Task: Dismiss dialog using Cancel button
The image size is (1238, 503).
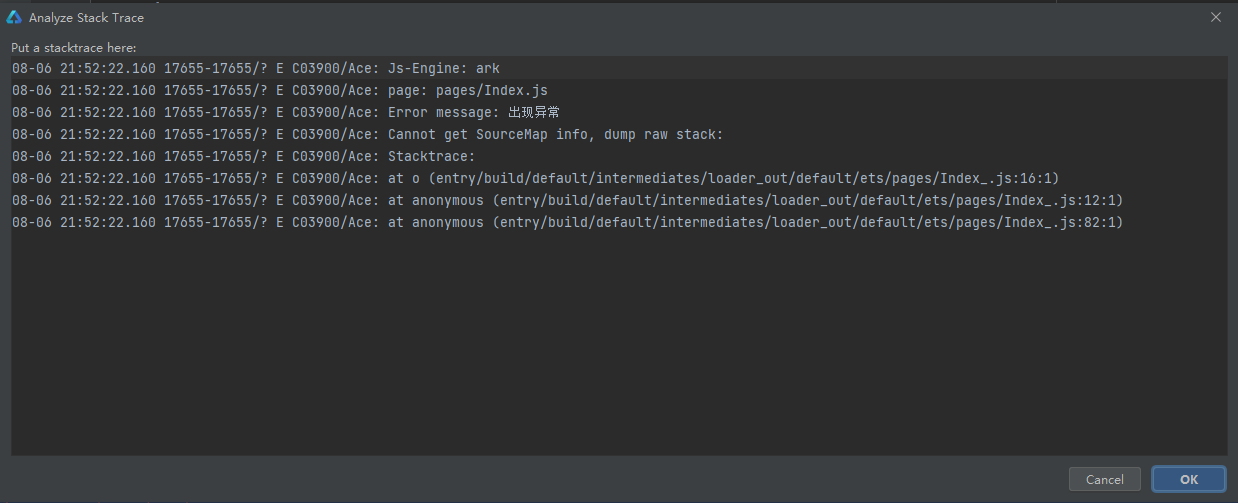Action: pyautogui.click(x=1104, y=479)
